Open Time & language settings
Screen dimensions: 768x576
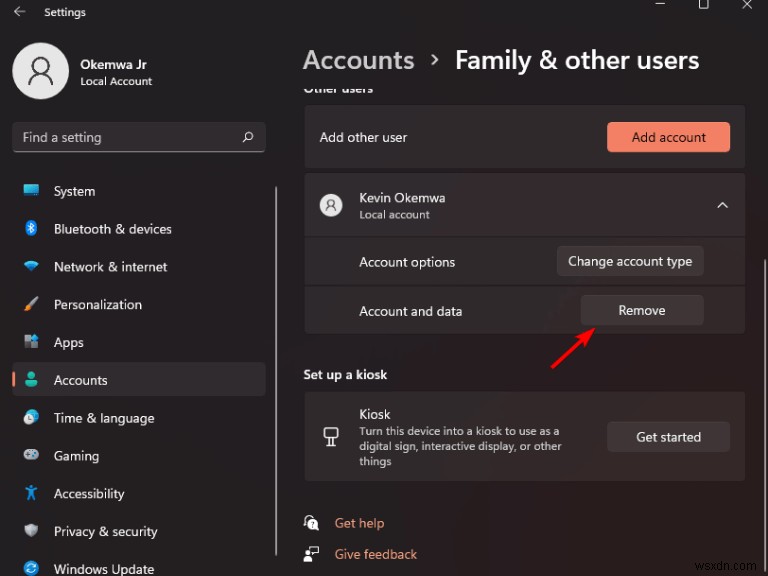[139, 417]
